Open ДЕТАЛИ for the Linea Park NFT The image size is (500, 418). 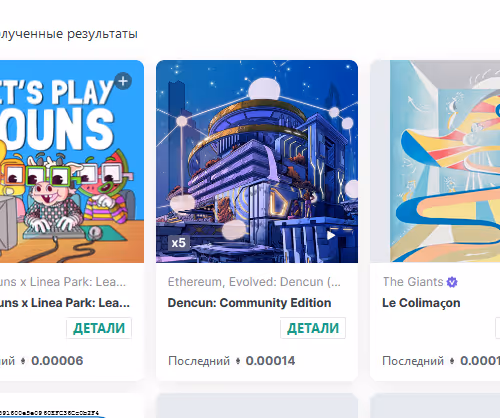99,328
